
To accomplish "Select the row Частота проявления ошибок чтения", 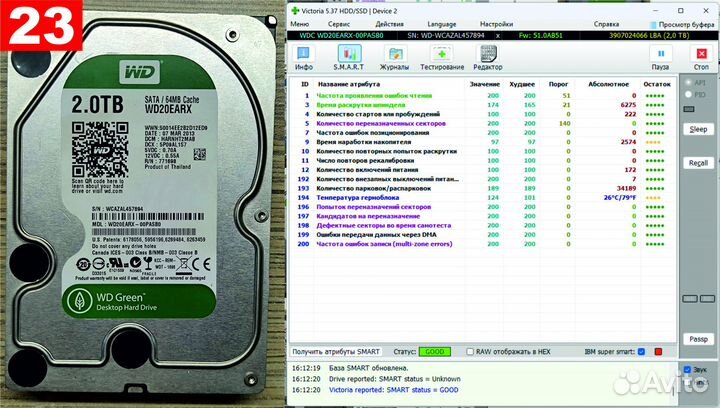I will pos(482,95).
